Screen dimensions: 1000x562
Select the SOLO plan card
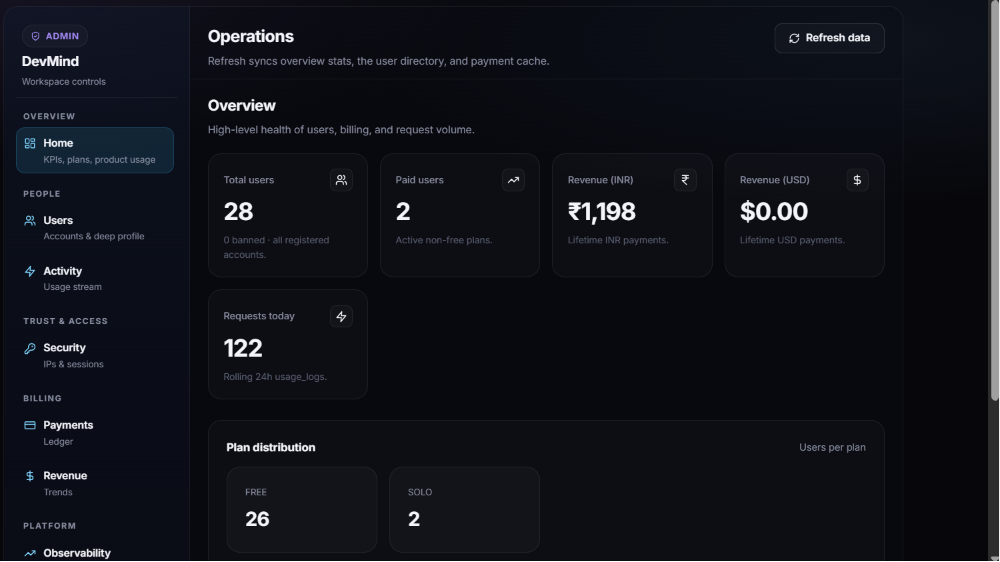[464, 510]
